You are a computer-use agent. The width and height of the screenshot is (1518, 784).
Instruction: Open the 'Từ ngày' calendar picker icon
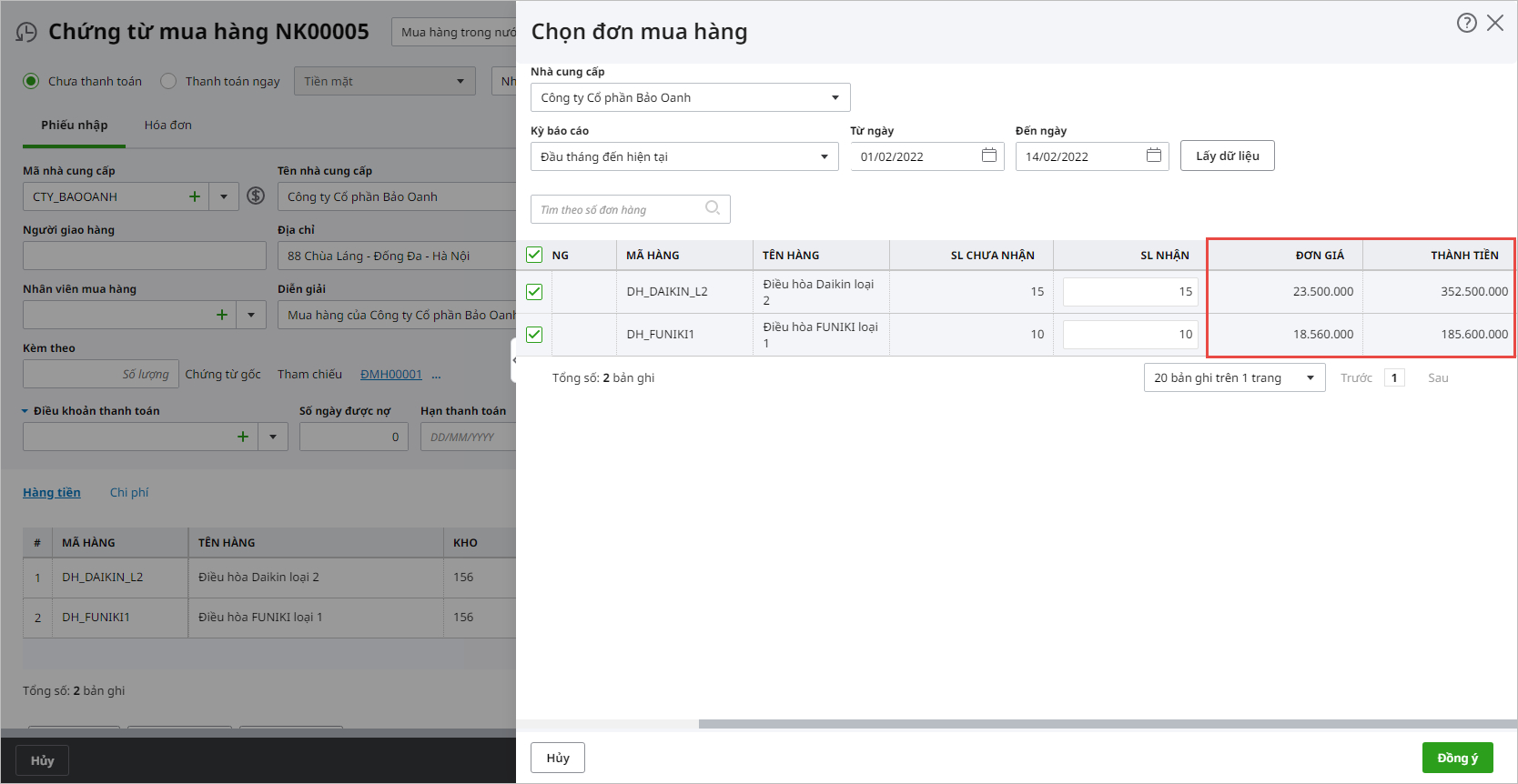point(989,156)
